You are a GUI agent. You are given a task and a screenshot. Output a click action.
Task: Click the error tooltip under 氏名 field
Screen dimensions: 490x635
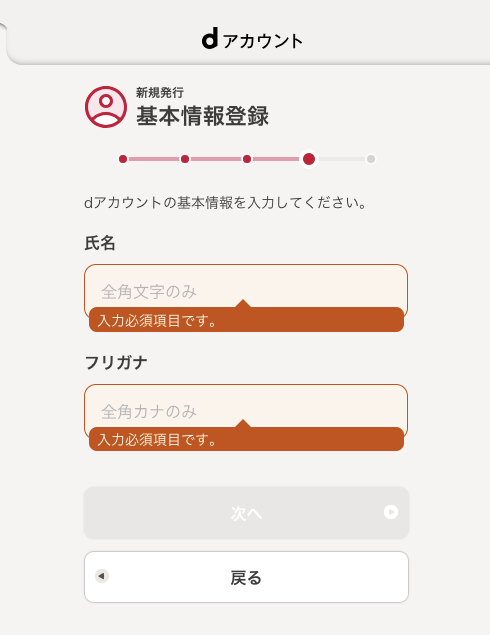coord(246,320)
